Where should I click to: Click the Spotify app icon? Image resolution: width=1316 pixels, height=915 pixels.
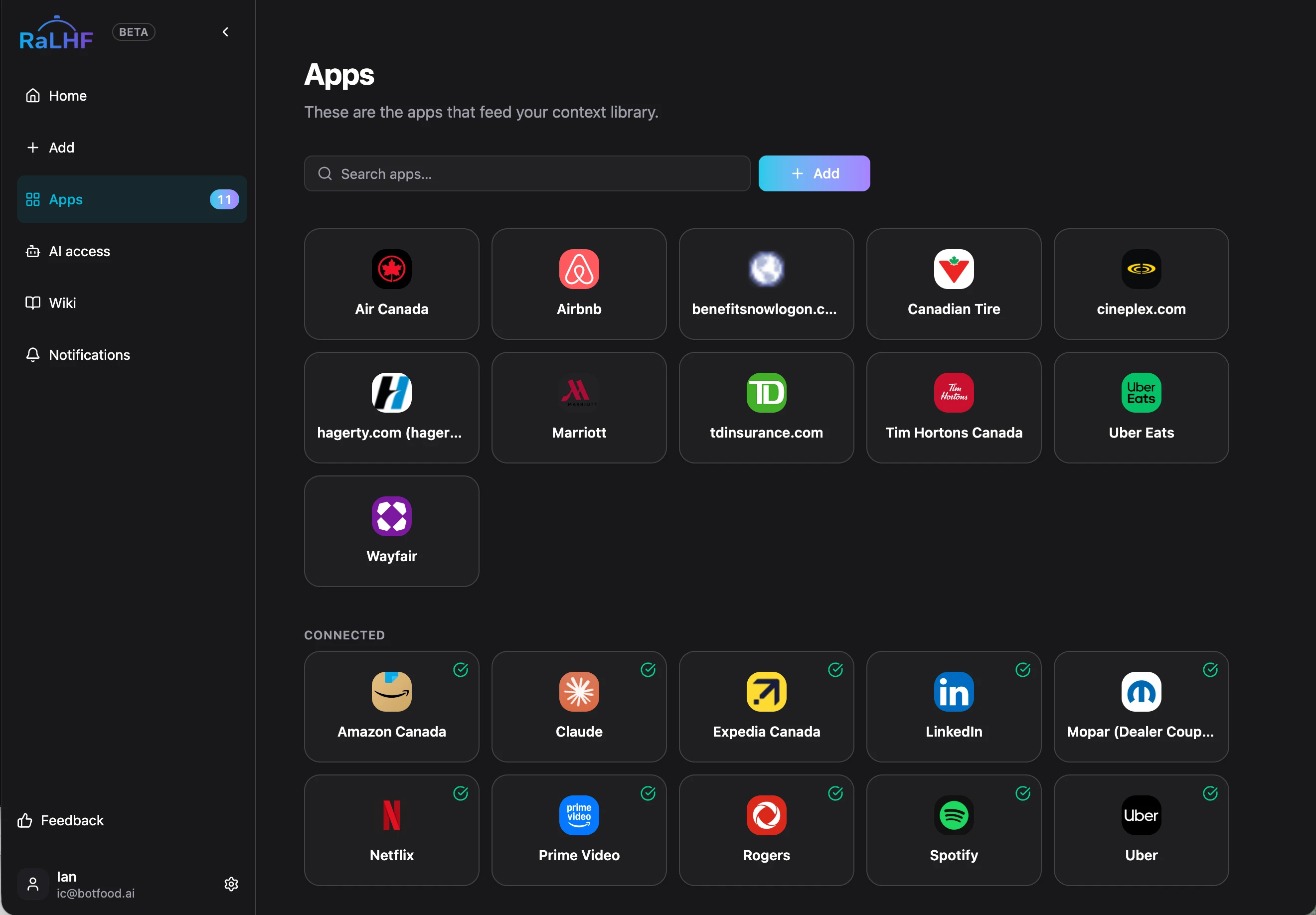point(954,815)
